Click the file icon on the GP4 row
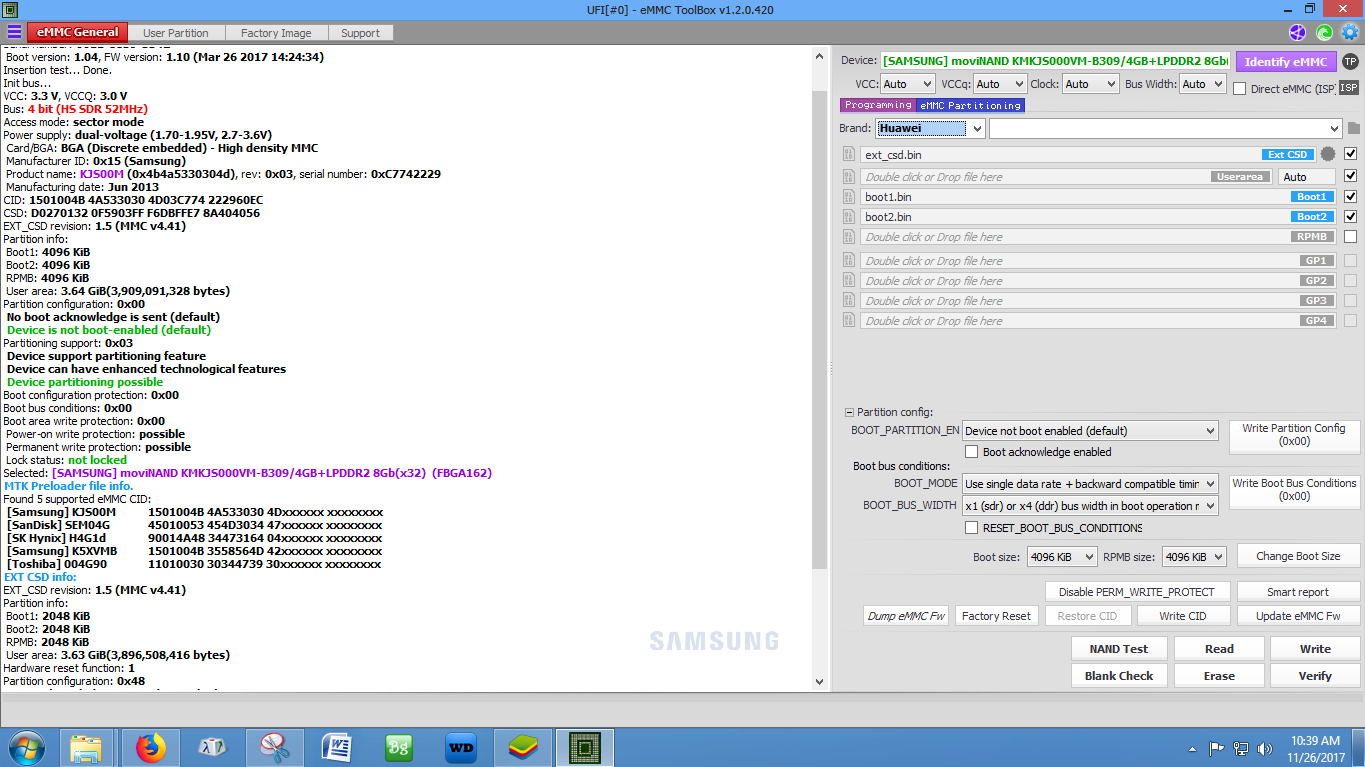 click(849, 321)
